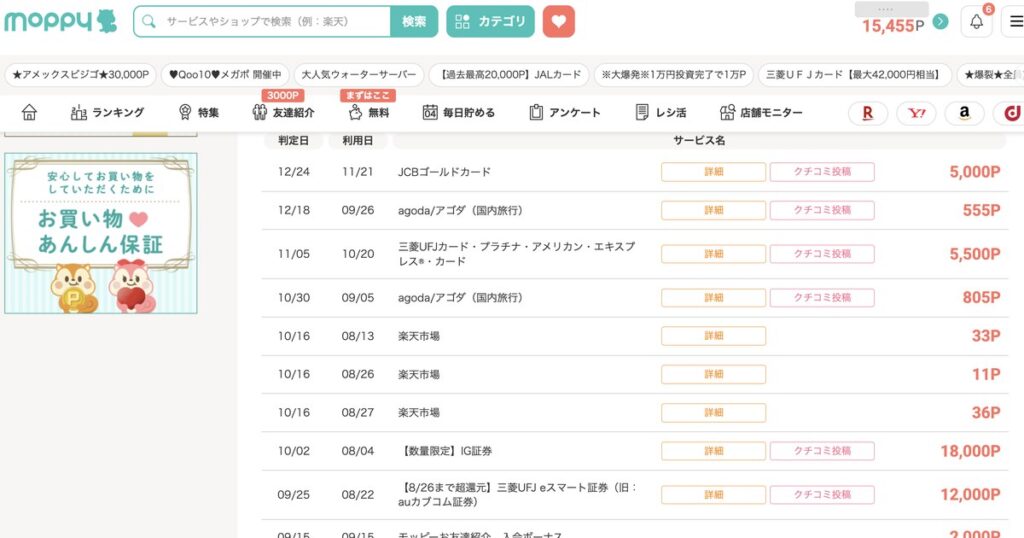Click お買い物あんしん保証 banner
This screenshot has width=1024, height=538.
[101, 233]
